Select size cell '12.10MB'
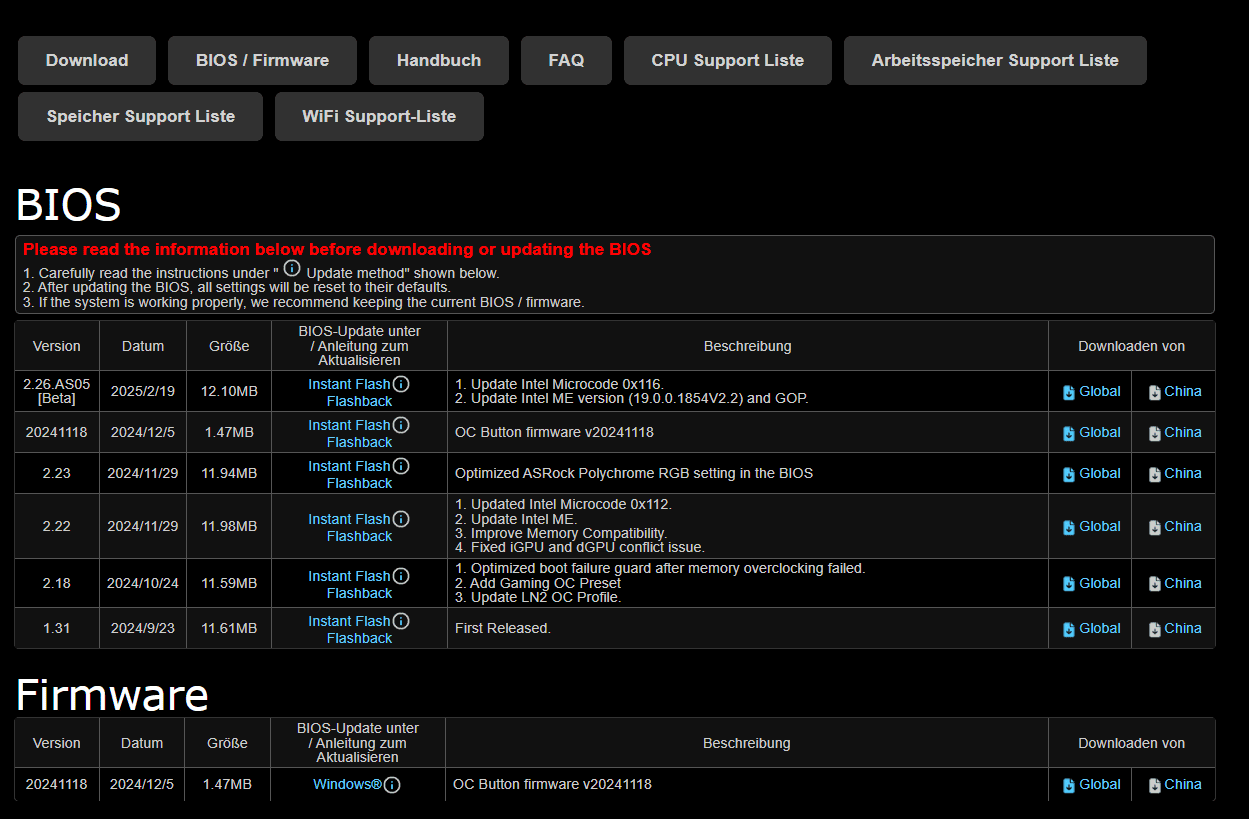This screenshot has height=819, width=1249. pos(229,391)
